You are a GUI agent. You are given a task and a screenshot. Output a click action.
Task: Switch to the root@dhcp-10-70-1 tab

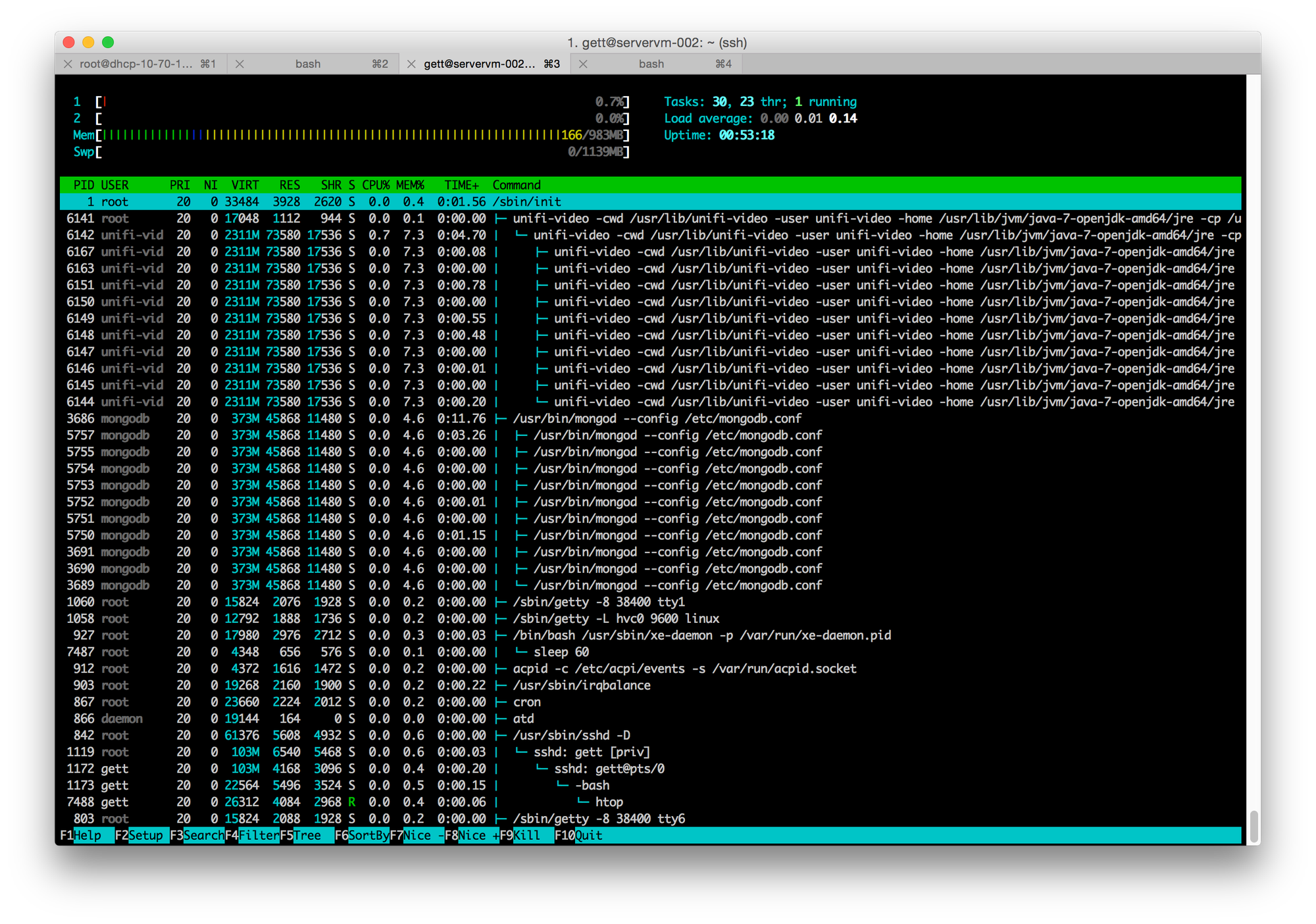[x=136, y=64]
